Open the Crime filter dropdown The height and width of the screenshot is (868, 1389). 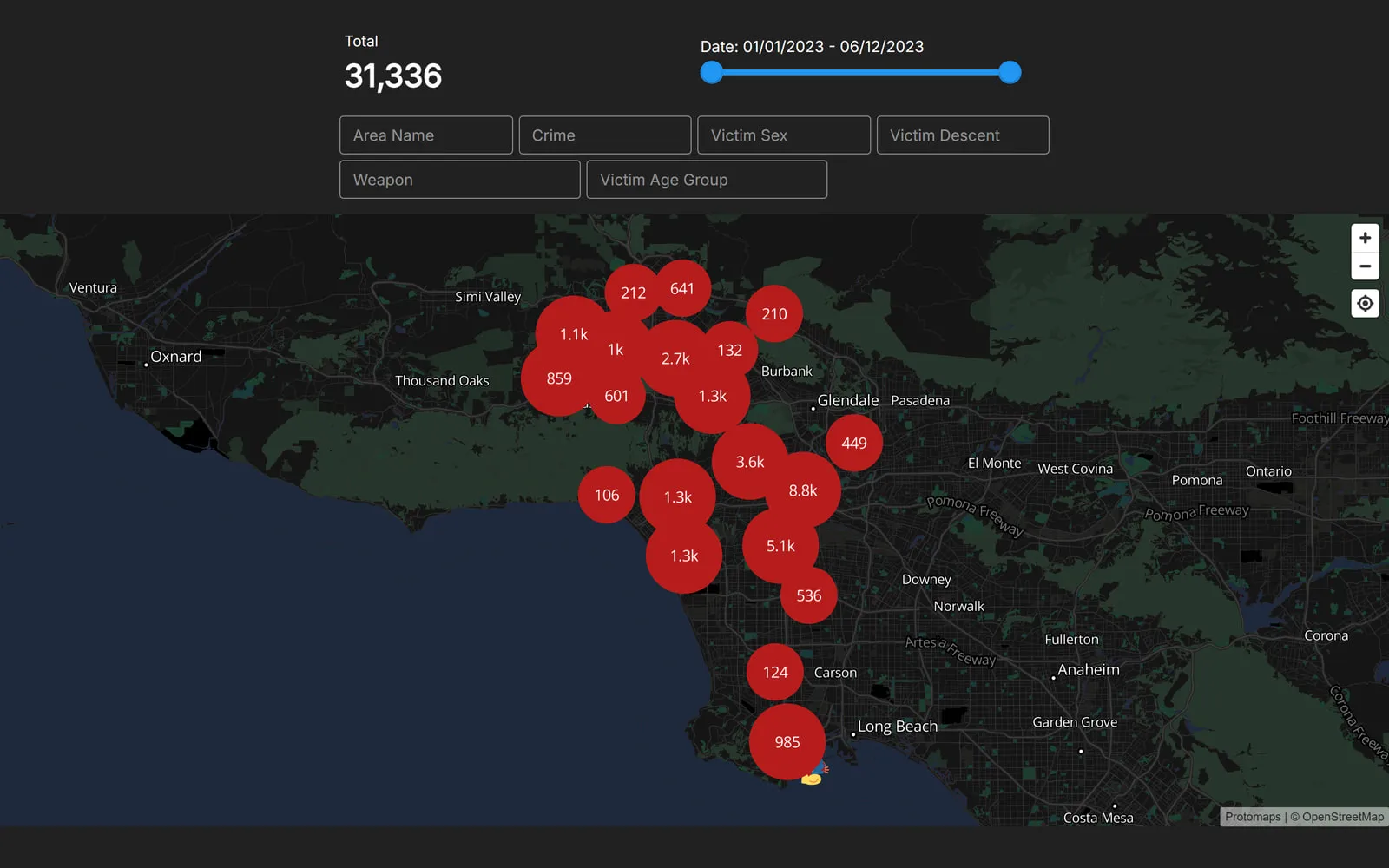[x=605, y=135]
